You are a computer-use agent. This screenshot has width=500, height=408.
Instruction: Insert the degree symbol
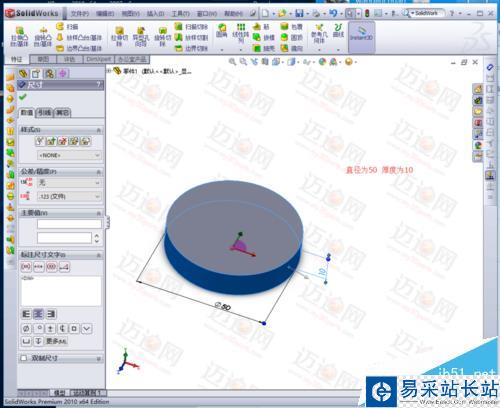click(x=39, y=329)
